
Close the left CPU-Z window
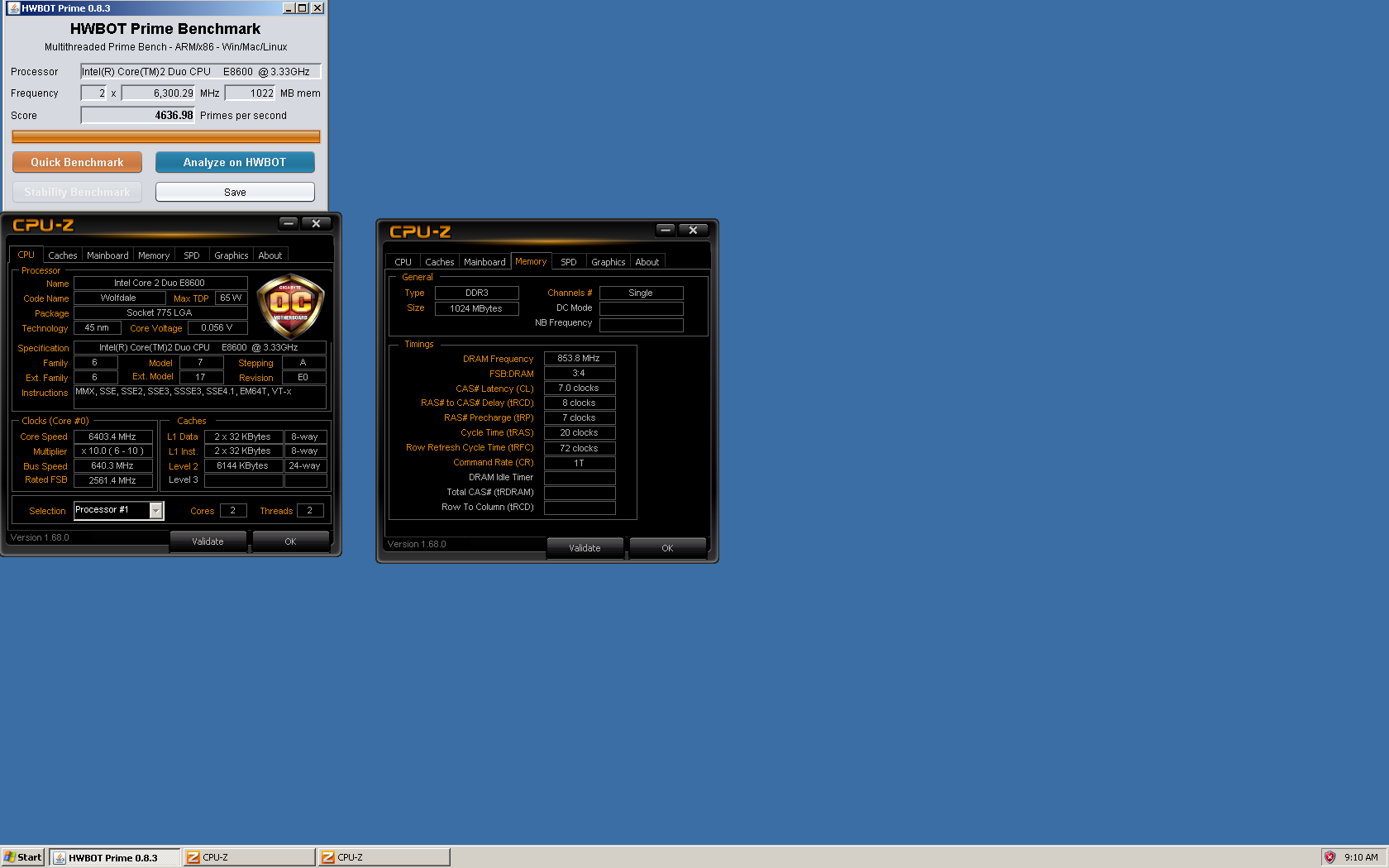point(316,223)
